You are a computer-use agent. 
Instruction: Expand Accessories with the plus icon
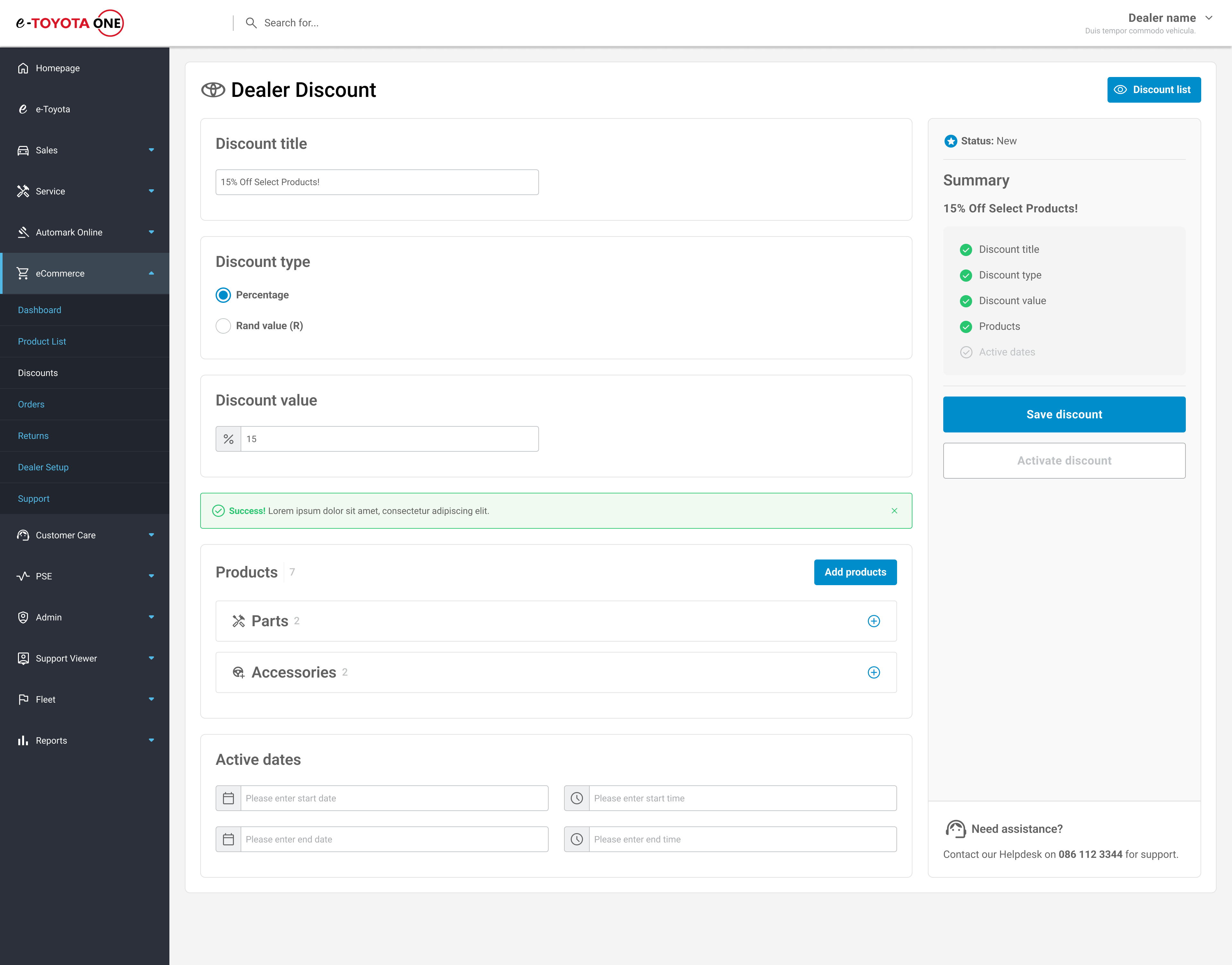pyautogui.click(x=873, y=672)
